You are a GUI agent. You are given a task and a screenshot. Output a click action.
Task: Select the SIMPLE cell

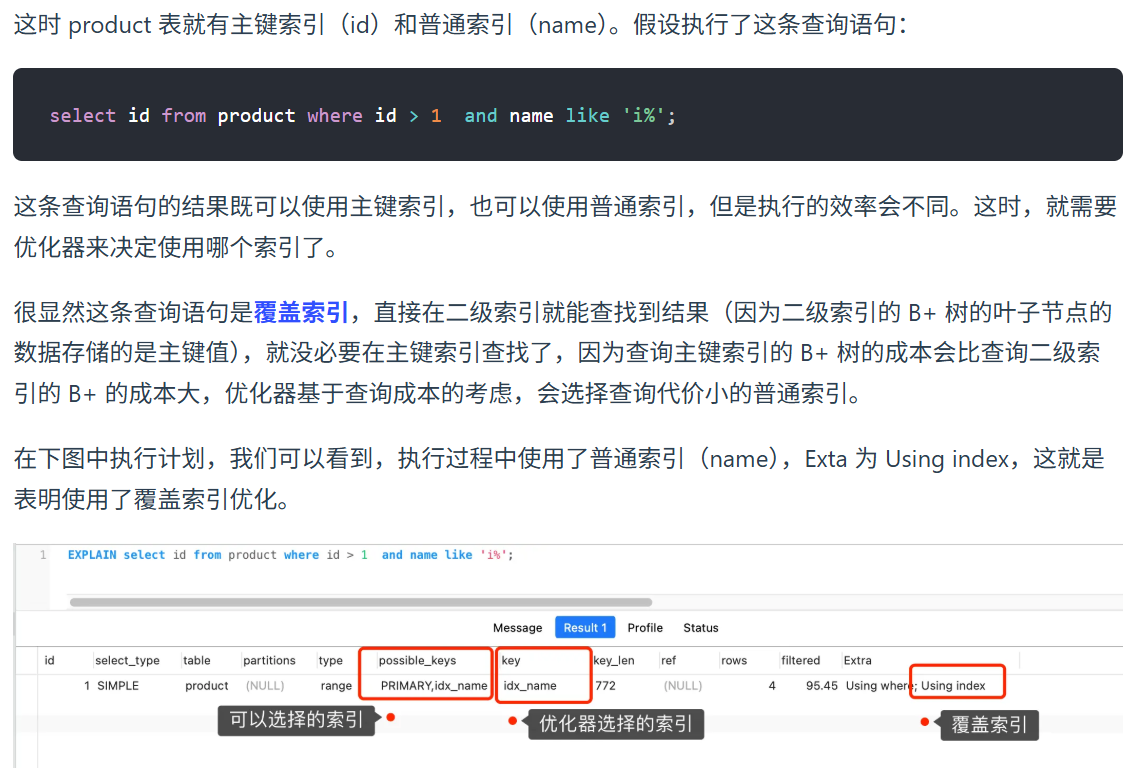pos(118,686)
